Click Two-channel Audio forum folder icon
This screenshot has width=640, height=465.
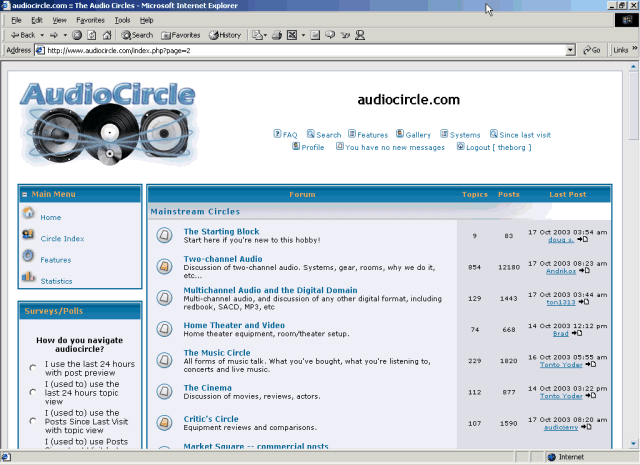(x=164, y=266)
